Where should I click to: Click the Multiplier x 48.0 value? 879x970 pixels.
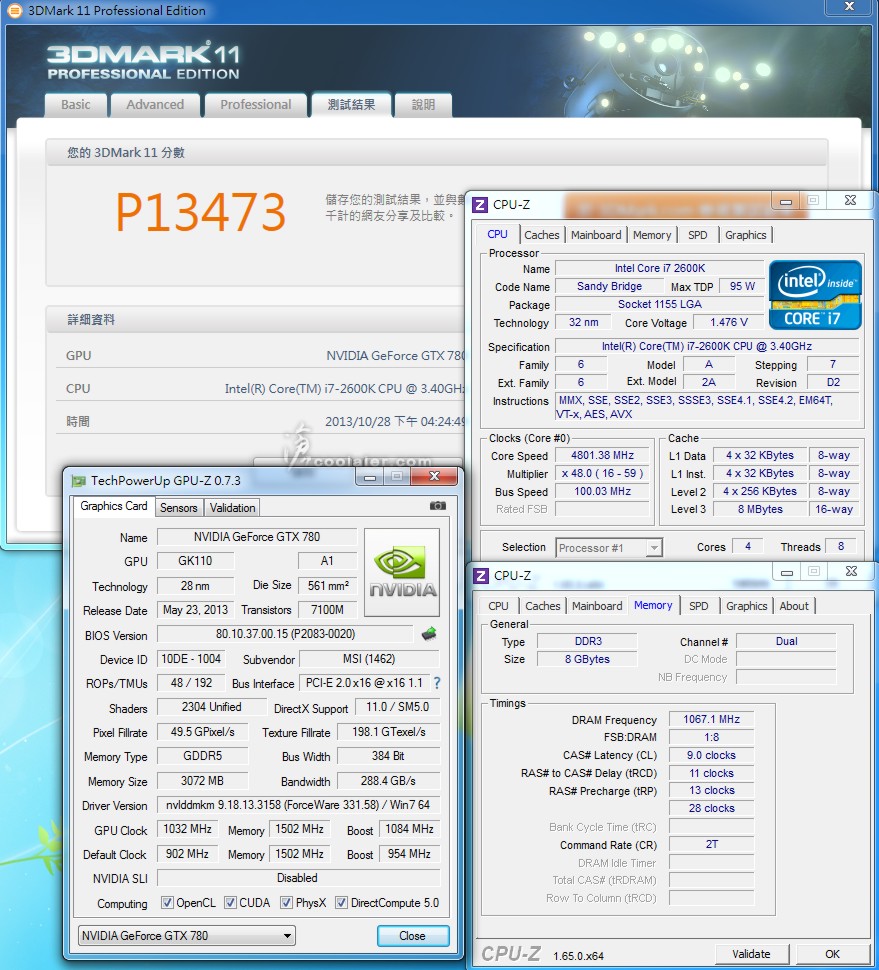[x=602, y=473]
